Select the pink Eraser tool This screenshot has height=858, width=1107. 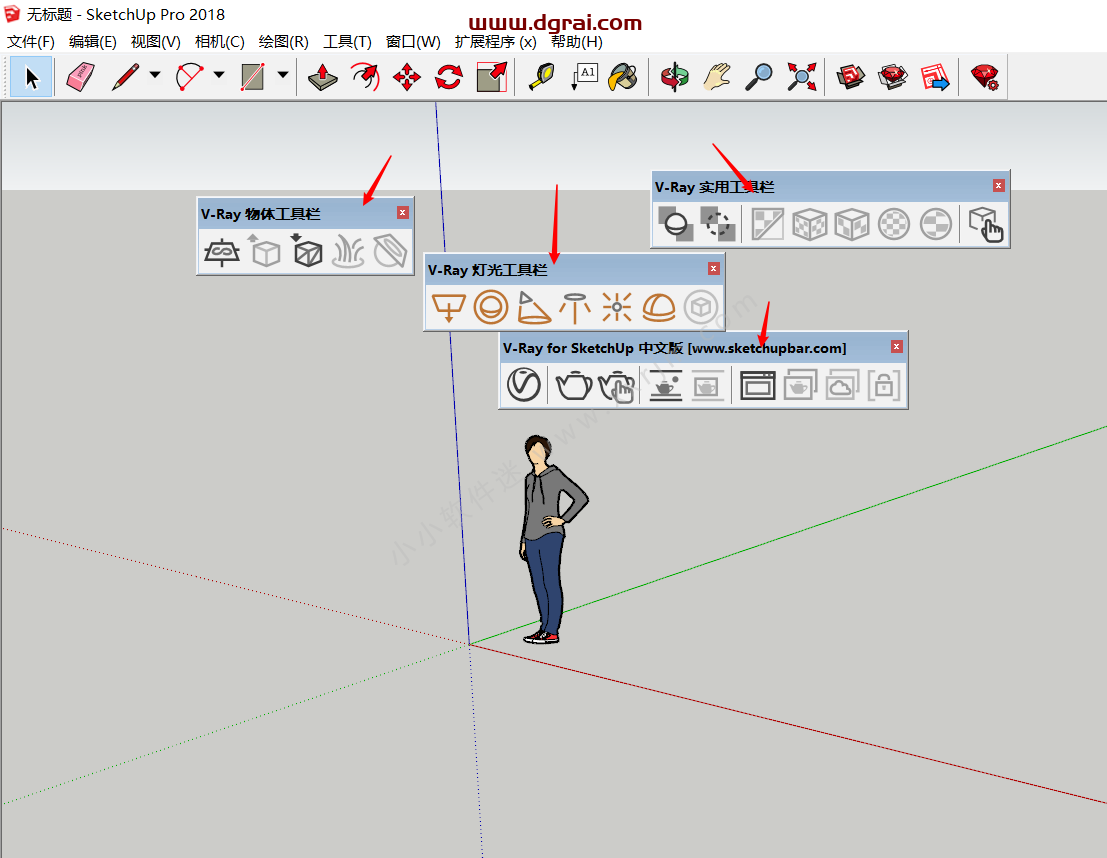click(x=80, y=77)
